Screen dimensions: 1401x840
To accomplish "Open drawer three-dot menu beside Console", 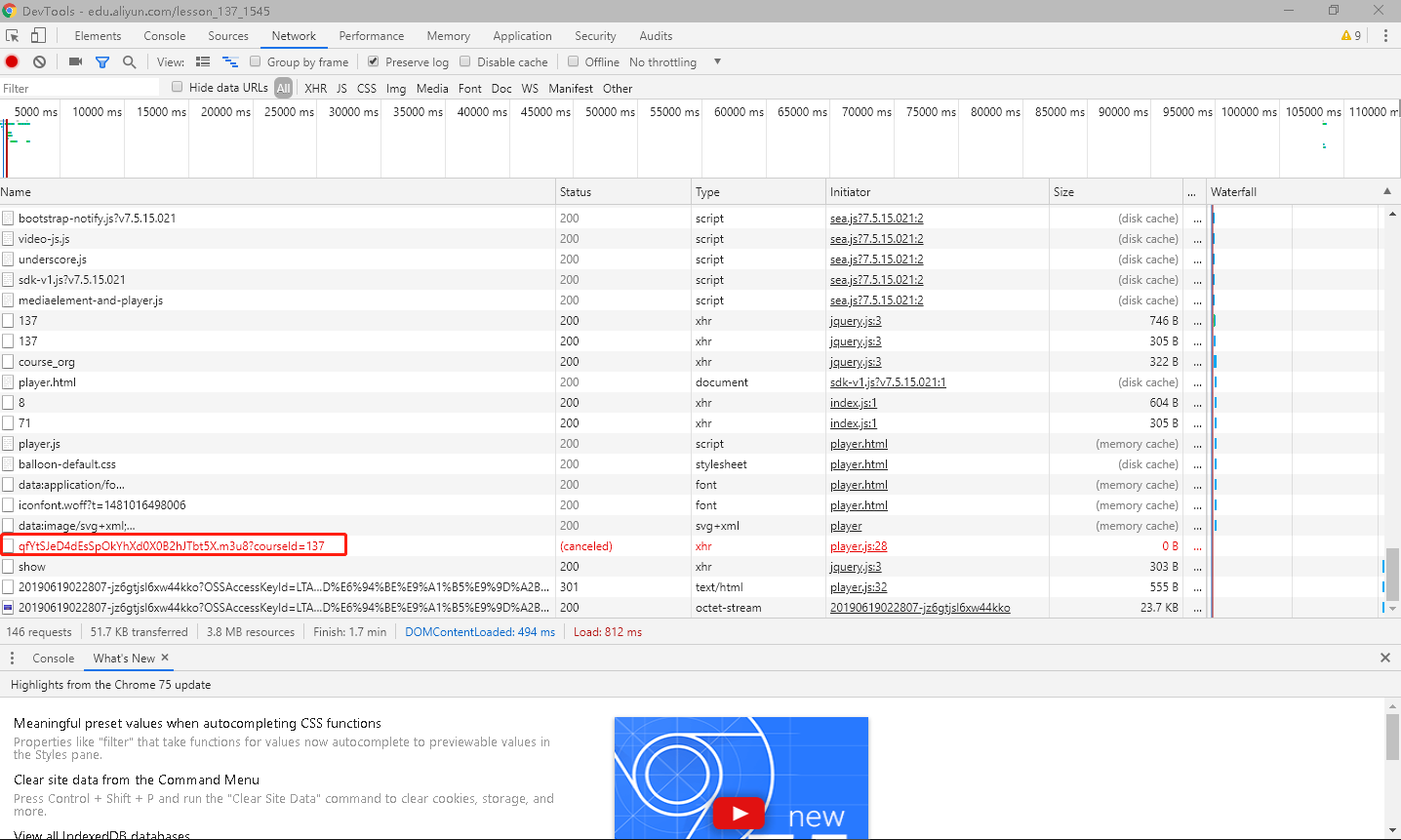I will pyautogui.click(x=12, y=658).
